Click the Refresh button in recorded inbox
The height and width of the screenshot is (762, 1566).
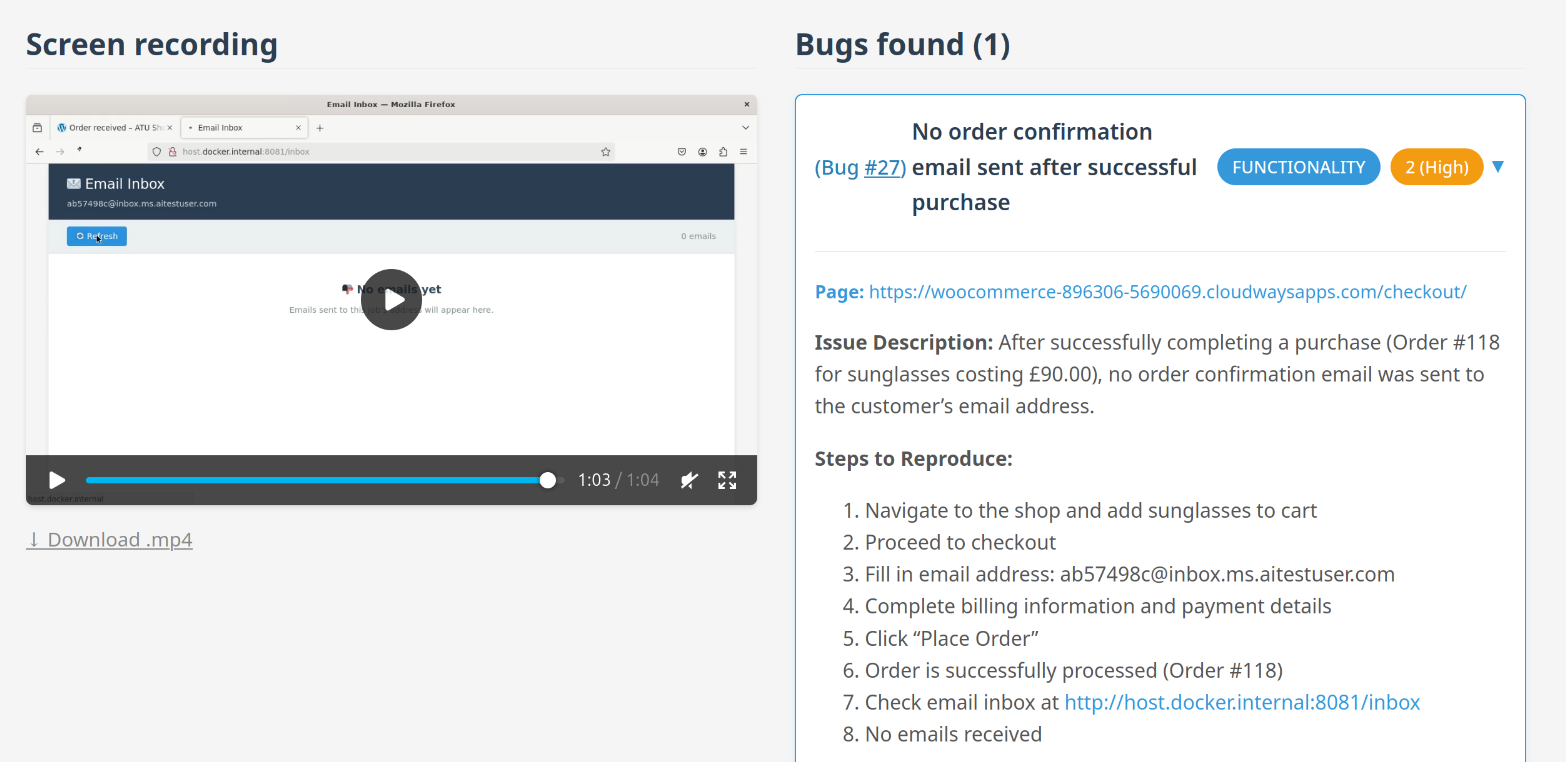tap(97, 236)
